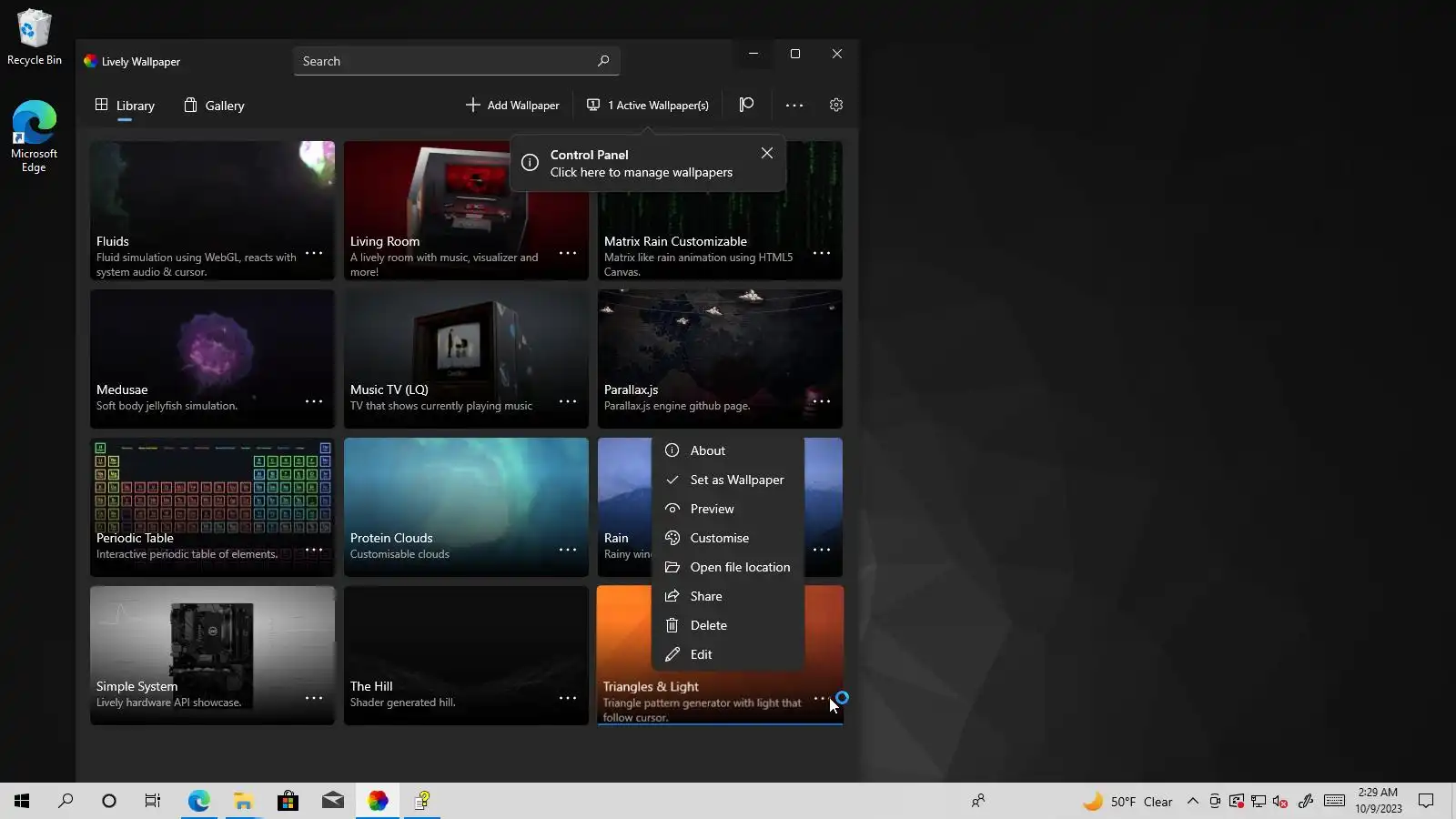Open Protein Clouds card more options
Screen dimensions: 1456x819
pos(568,550)
